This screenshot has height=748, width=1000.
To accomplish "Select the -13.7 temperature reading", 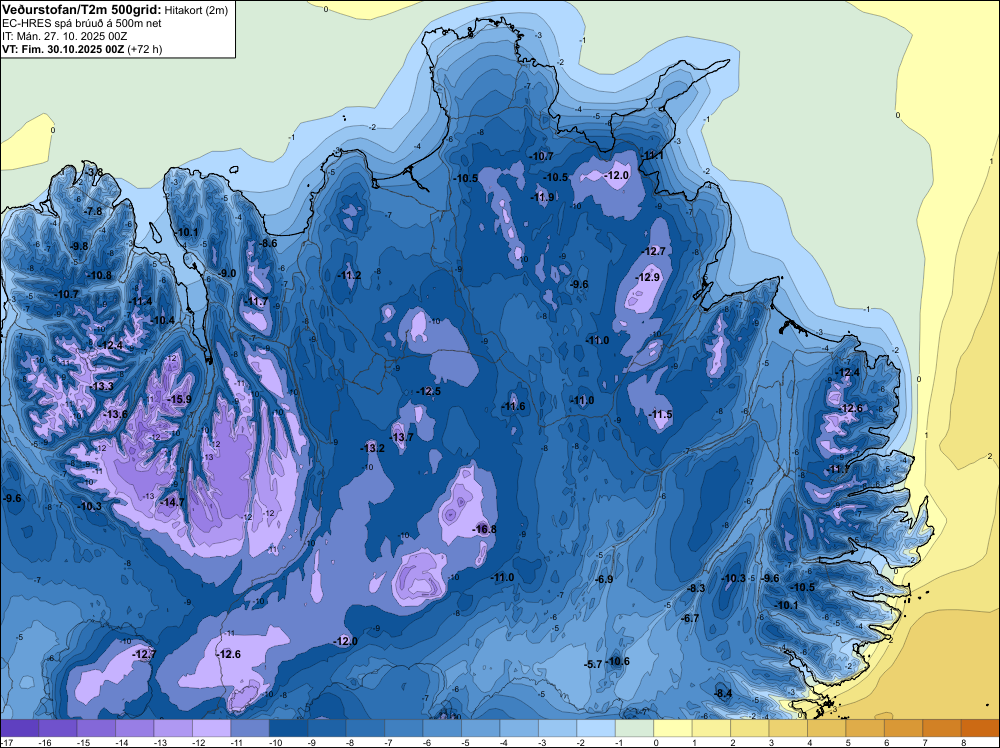I will coord(402,437).
